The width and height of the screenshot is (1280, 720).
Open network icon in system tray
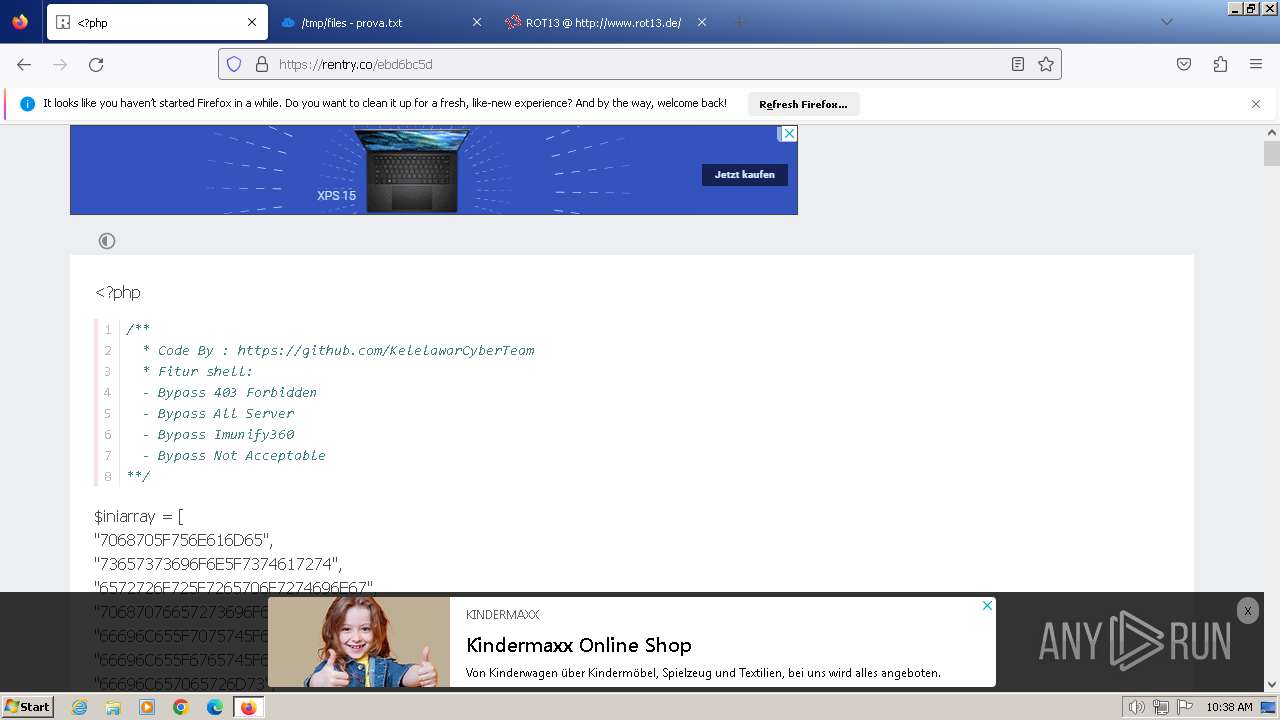click(x=1161, y=707)
